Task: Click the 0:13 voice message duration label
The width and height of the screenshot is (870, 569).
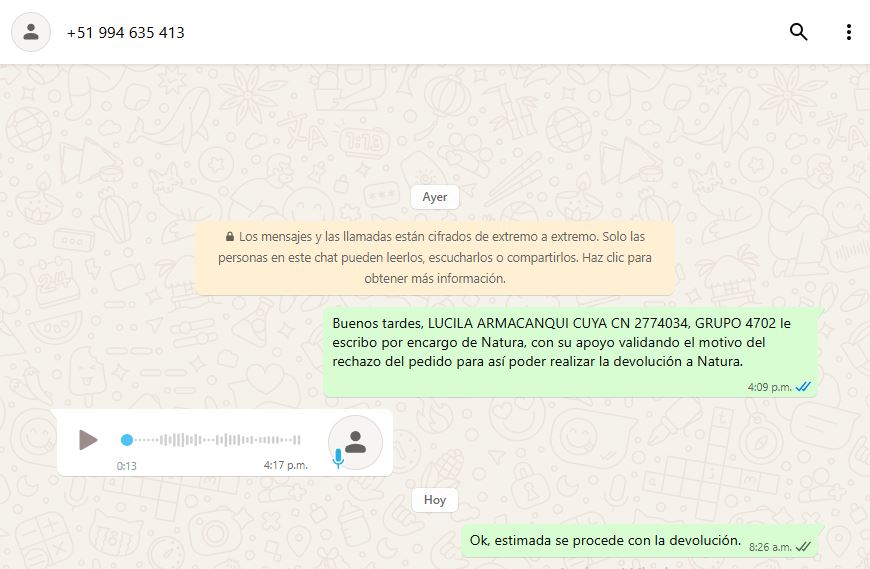Action: (127, 466)
